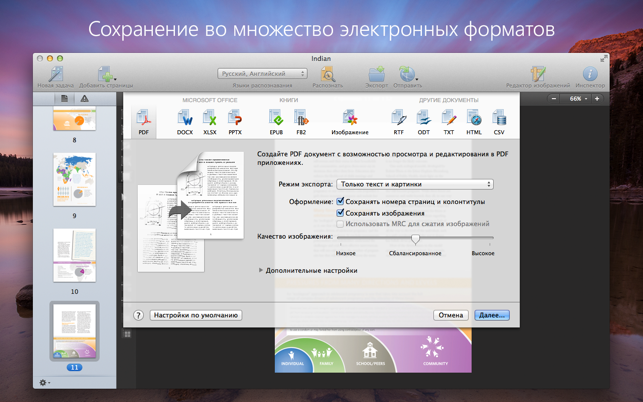This screenshot has width=643, height=402.
Task: Select the DOCX export format icon
Action: click(x=185, y=121)
